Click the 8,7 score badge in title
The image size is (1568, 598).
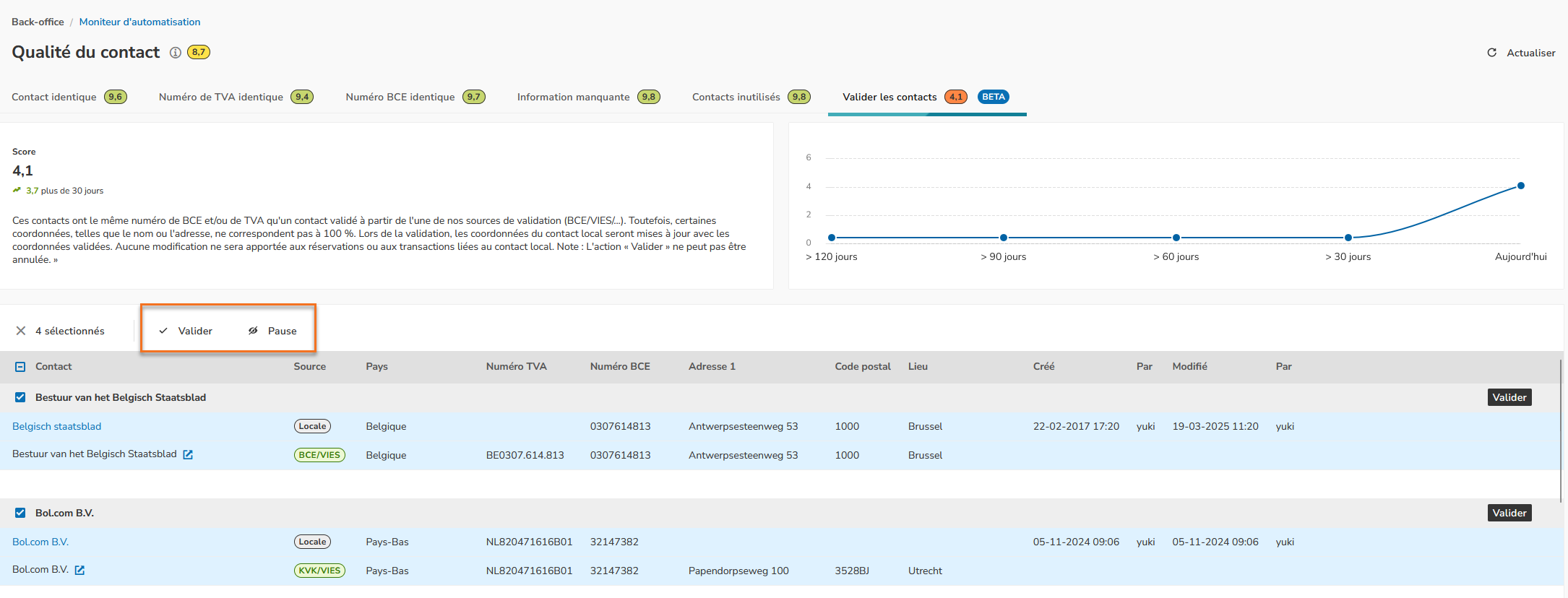199,52
